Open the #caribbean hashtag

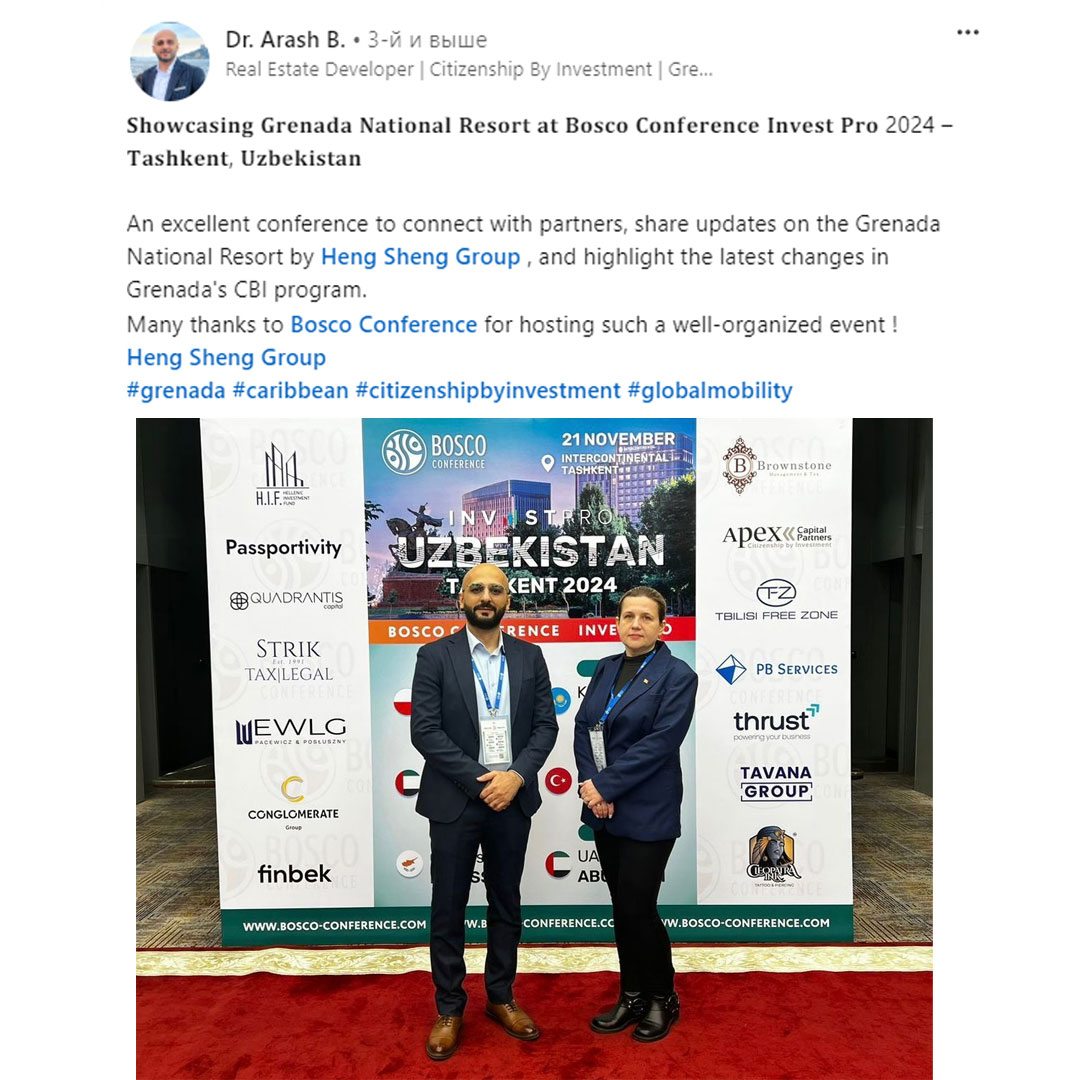click(291, 391)
